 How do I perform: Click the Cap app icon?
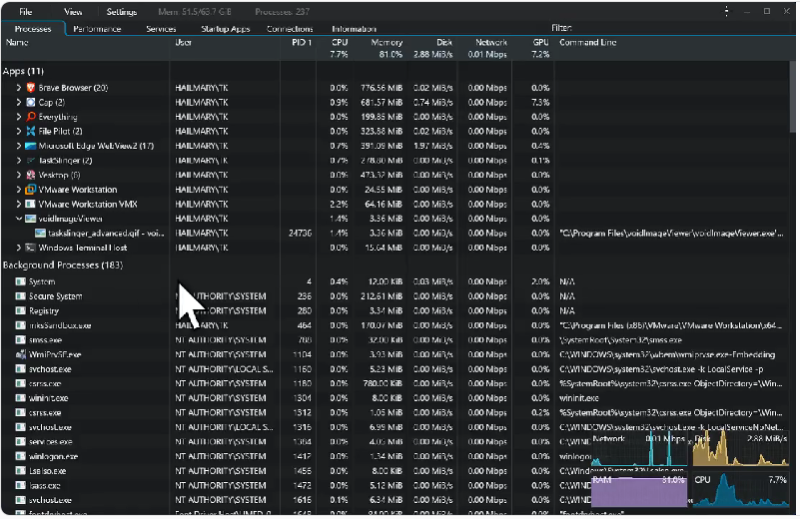(31, 103)
